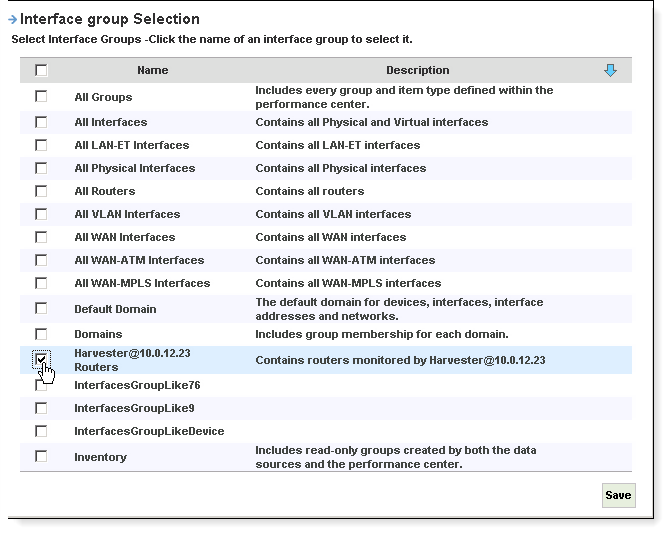669x534 pixels.
Task: Click the blue sort arrow icon
Action: 611,70
